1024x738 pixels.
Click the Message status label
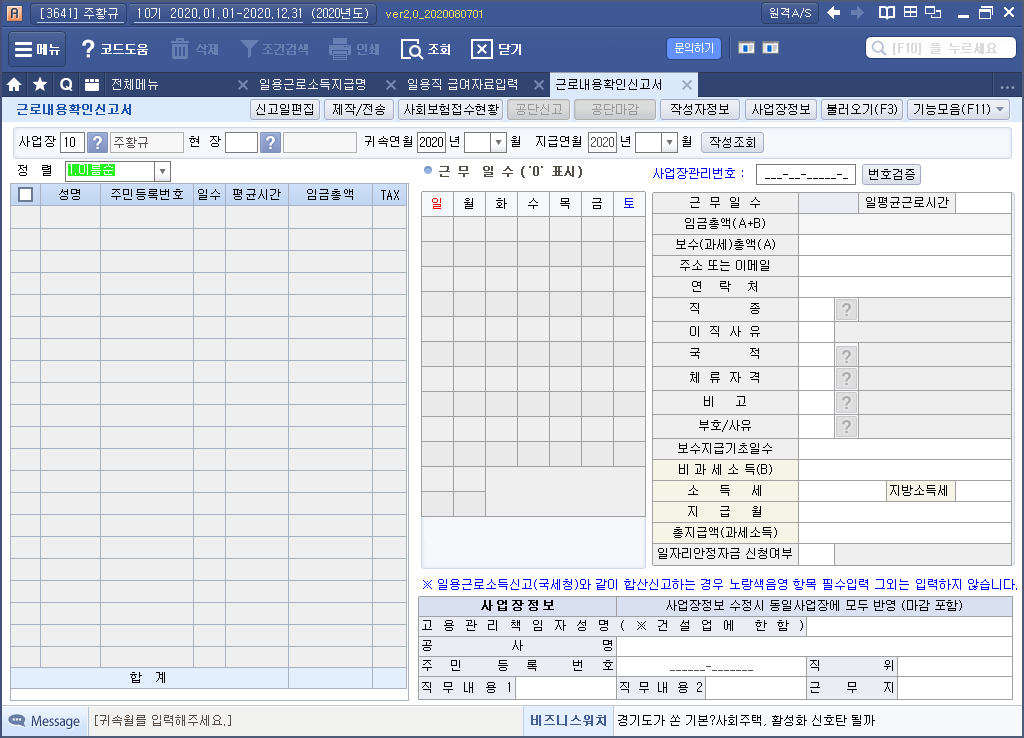[x=45, y=721]
